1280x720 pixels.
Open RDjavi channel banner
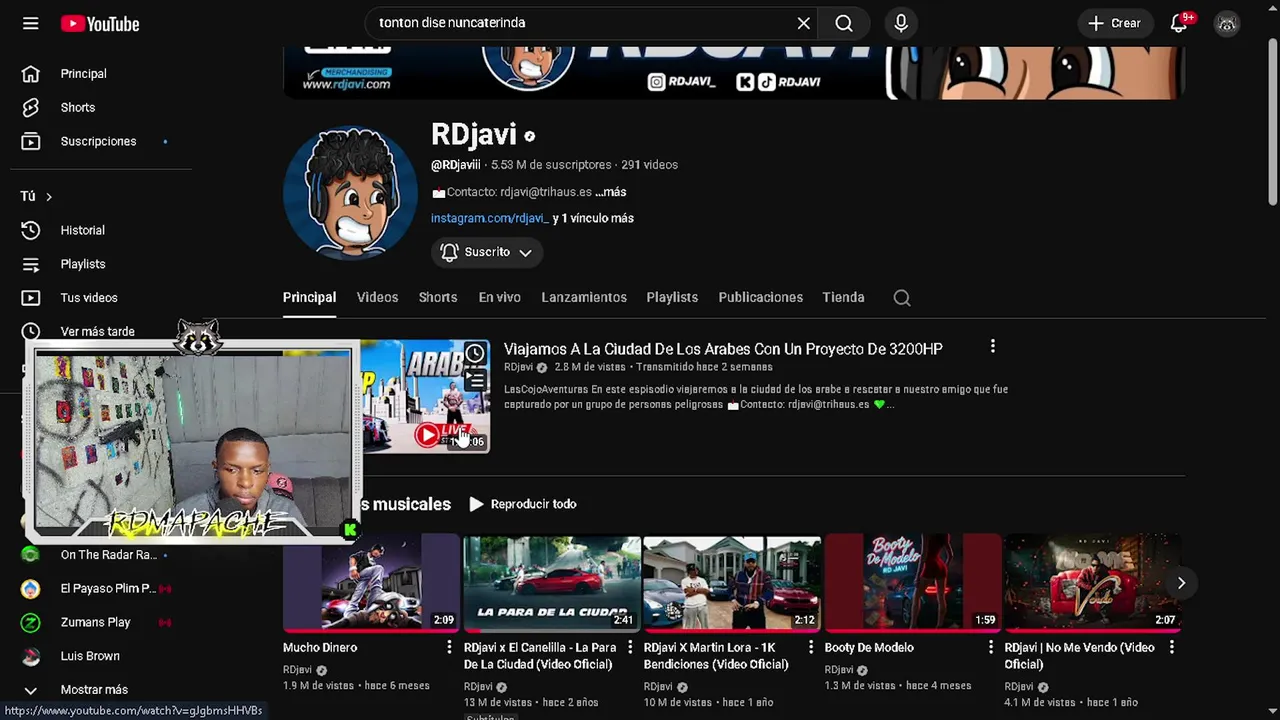(x=734, y=73)
